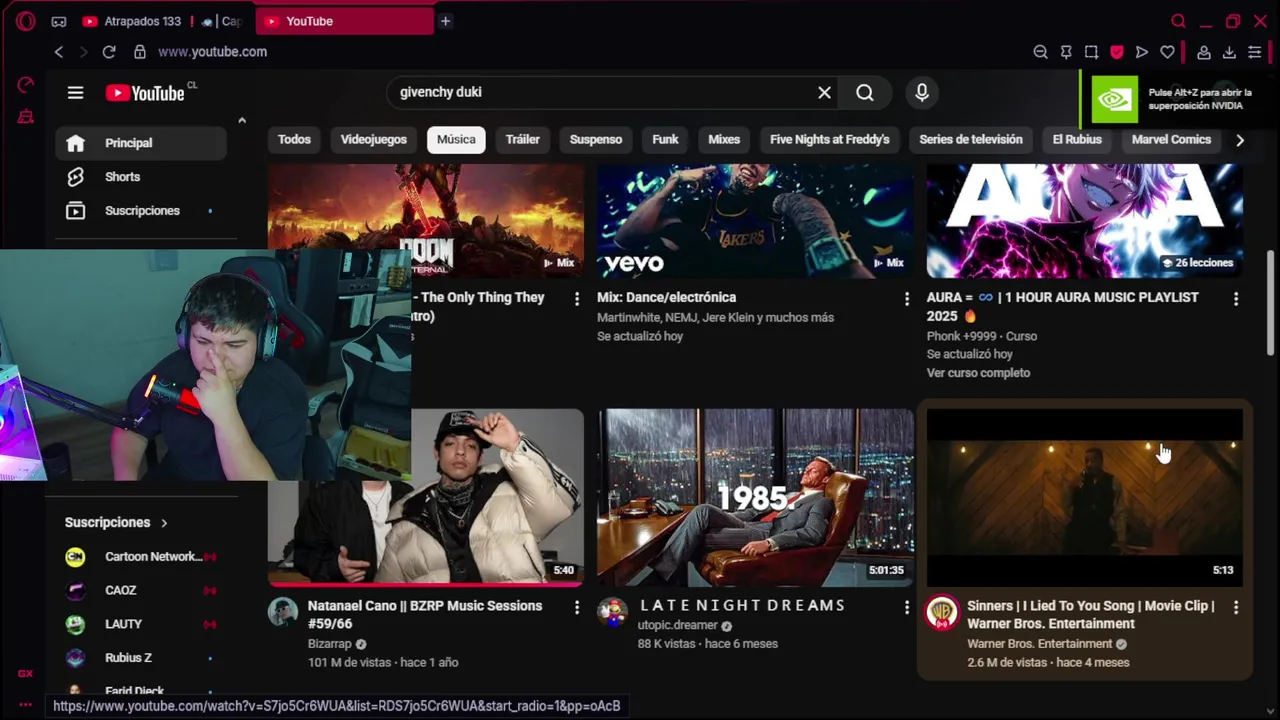Show more category chips with right arrow
Image resolution: width=1280 pixels, height=720 pixels.
pos(1240,140)
